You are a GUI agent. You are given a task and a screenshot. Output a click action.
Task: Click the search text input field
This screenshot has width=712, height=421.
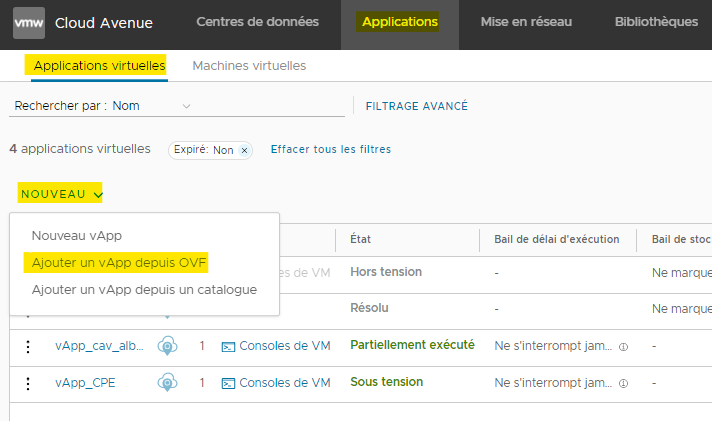tap(270, 106)
